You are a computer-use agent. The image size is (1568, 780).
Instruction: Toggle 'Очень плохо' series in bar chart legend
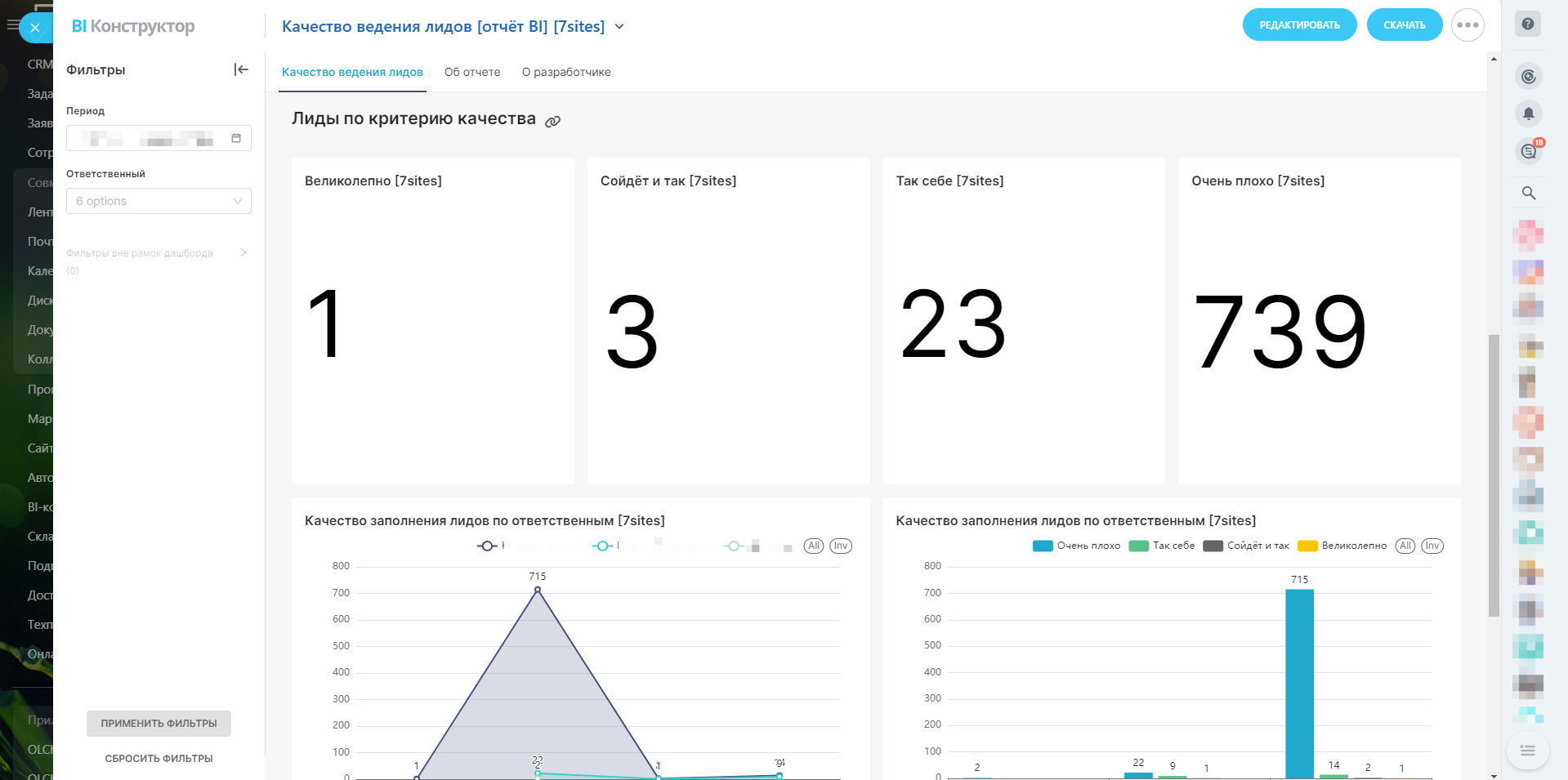(1077, 546)
